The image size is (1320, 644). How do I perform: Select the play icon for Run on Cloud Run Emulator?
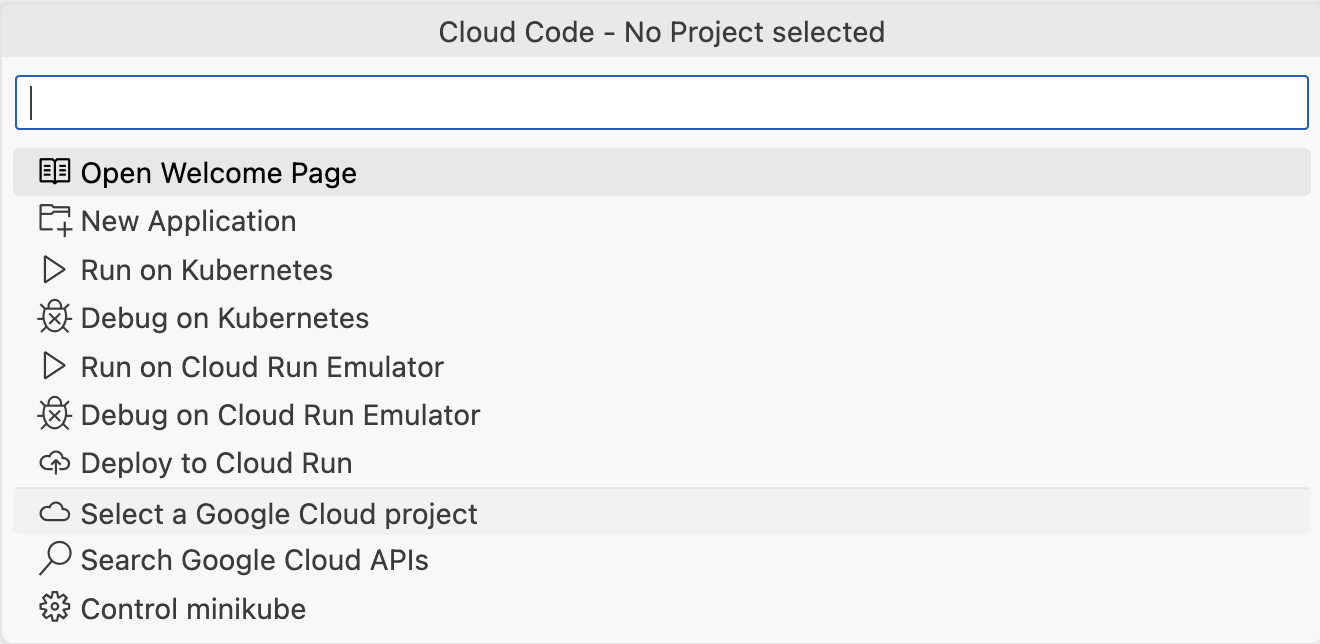point(55,366)
